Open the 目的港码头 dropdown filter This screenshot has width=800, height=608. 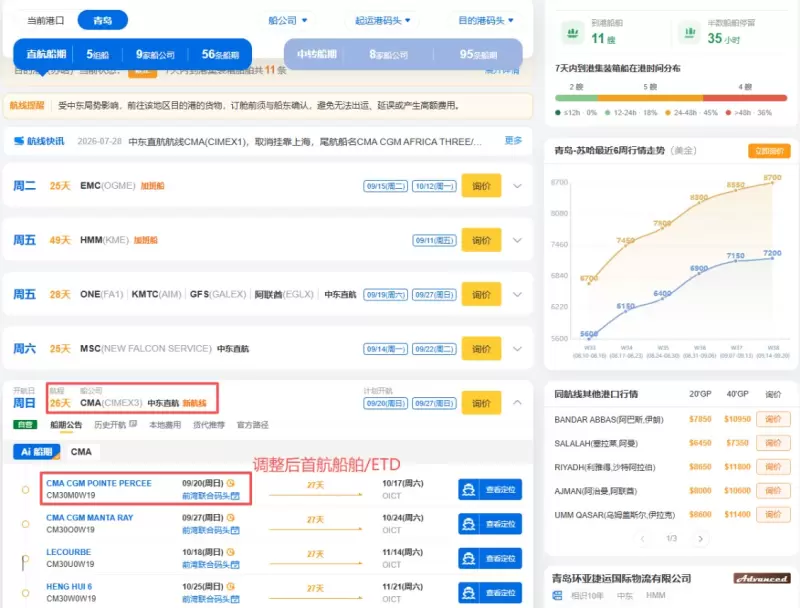click(x=486, y=20)
